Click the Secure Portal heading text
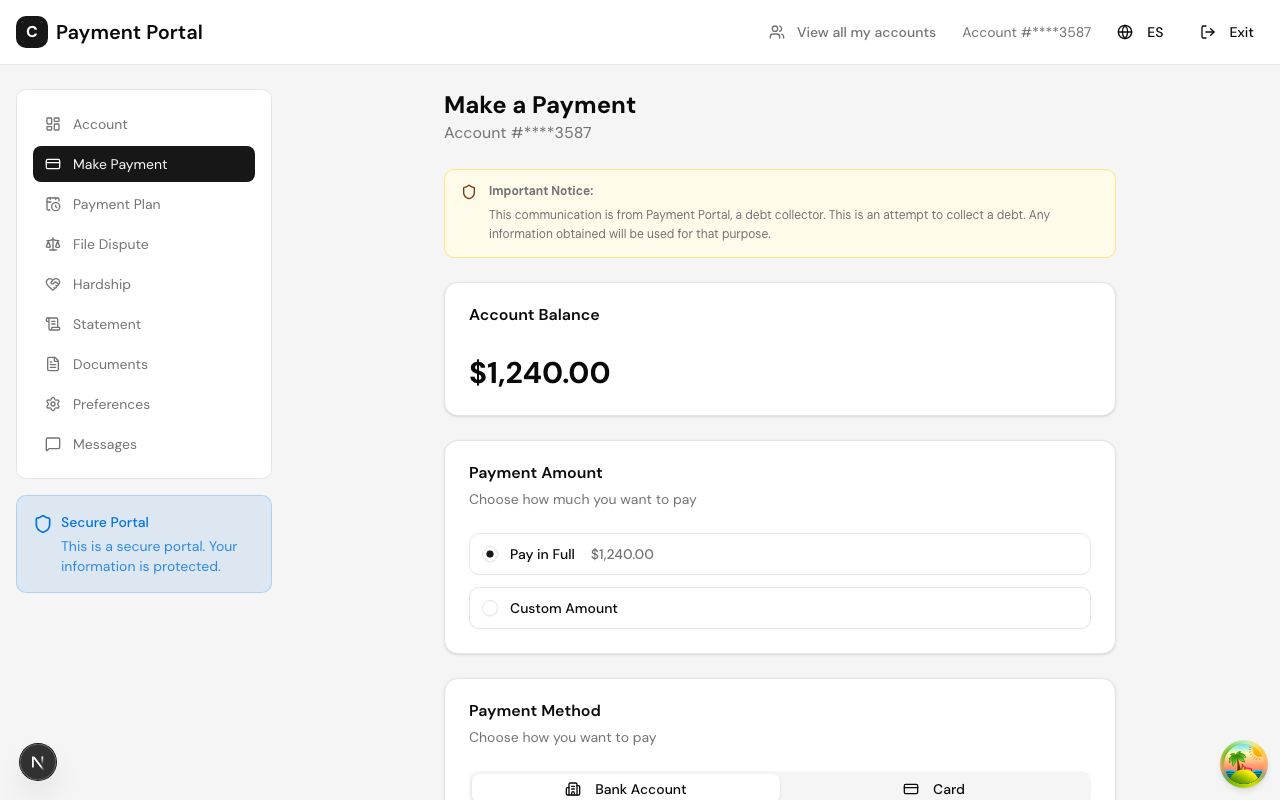The width and height of the screenshot is (1280, 800). coord(104,522)
